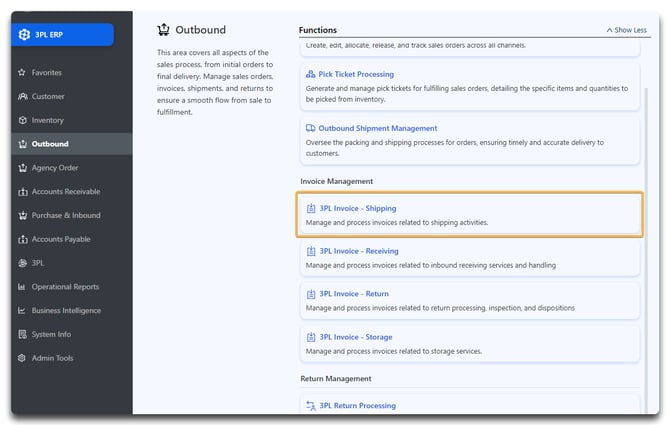
Task: Click the Admin Tools gear icon
Action: tap(22, 358)
